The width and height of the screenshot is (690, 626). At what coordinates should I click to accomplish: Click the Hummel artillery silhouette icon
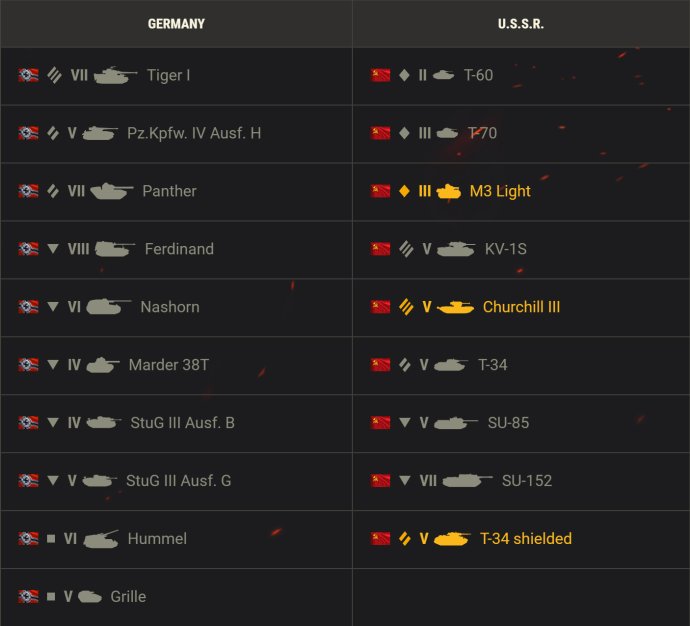click(101, 538)
